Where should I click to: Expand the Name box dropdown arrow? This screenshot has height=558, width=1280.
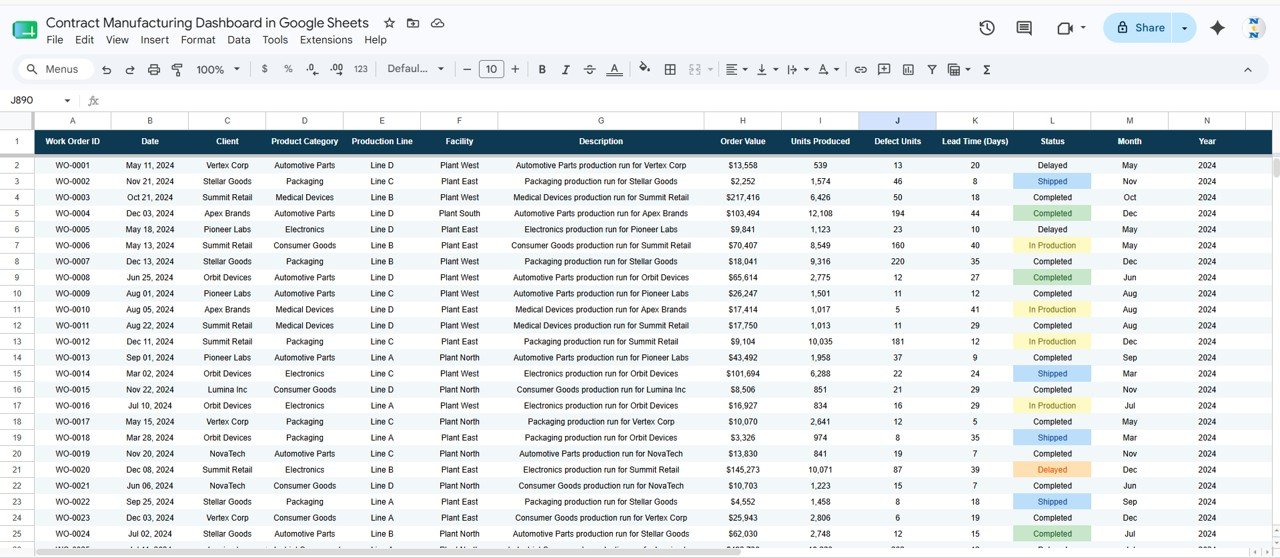pos(67,101)
